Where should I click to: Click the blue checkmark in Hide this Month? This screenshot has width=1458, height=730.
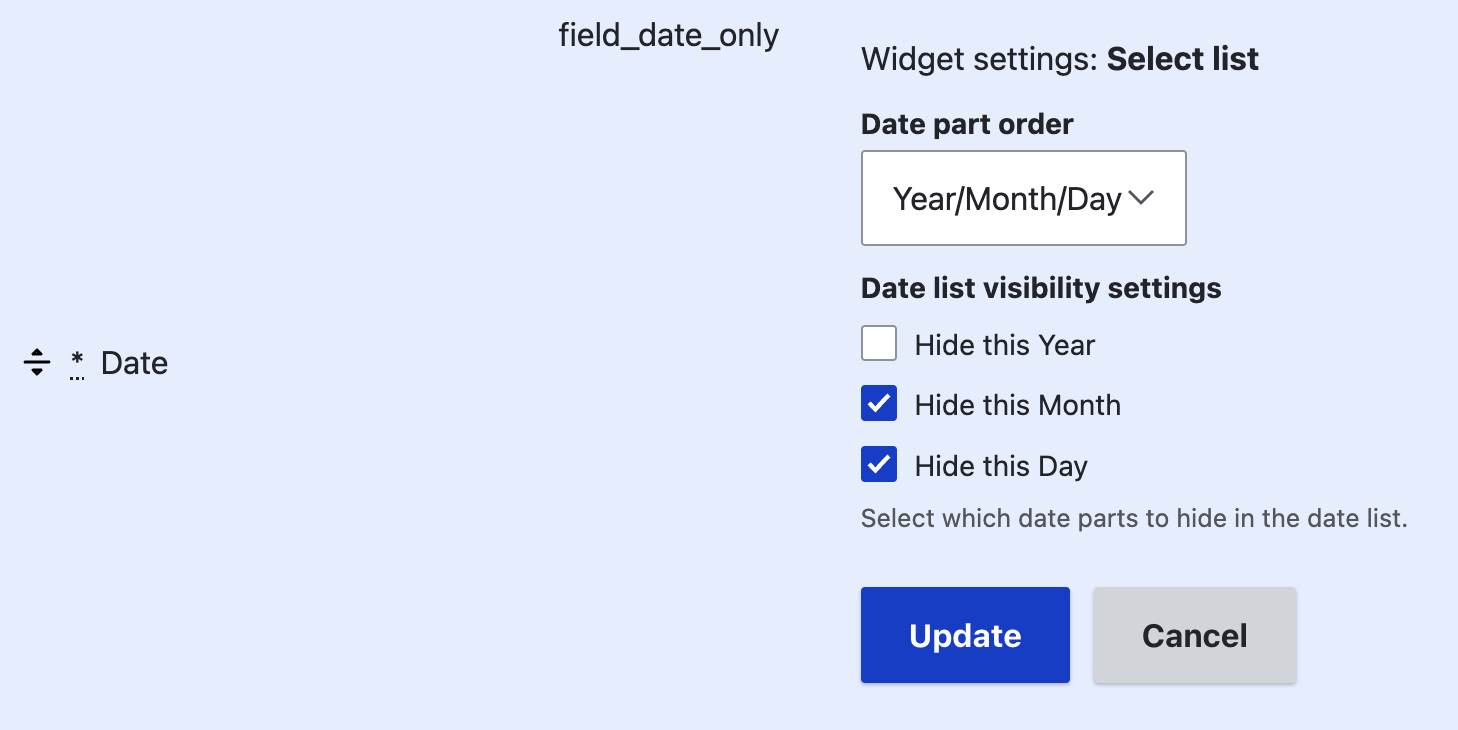coord(878,403)
